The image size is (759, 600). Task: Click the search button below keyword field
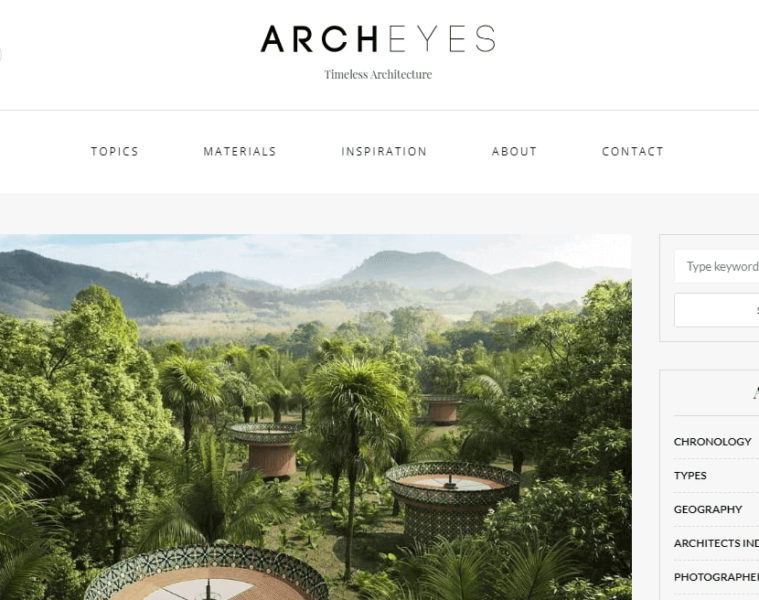point(717,310)
